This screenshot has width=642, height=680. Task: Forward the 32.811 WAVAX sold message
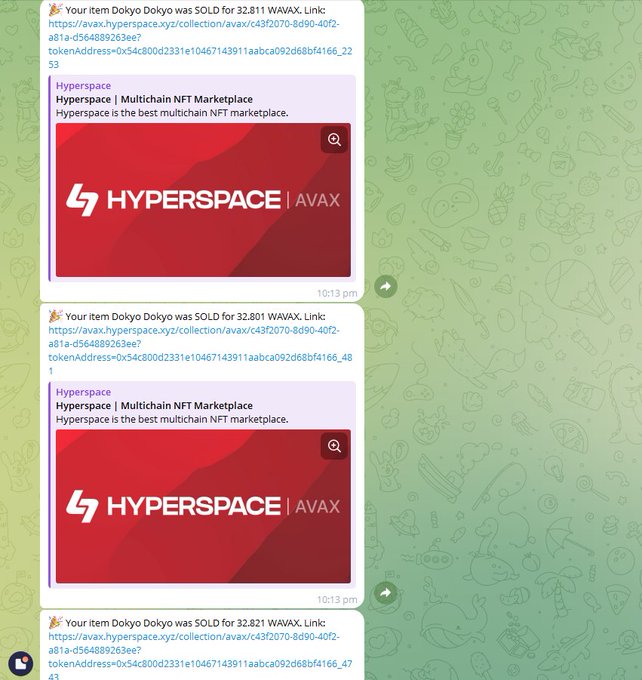tap(386, 286)
